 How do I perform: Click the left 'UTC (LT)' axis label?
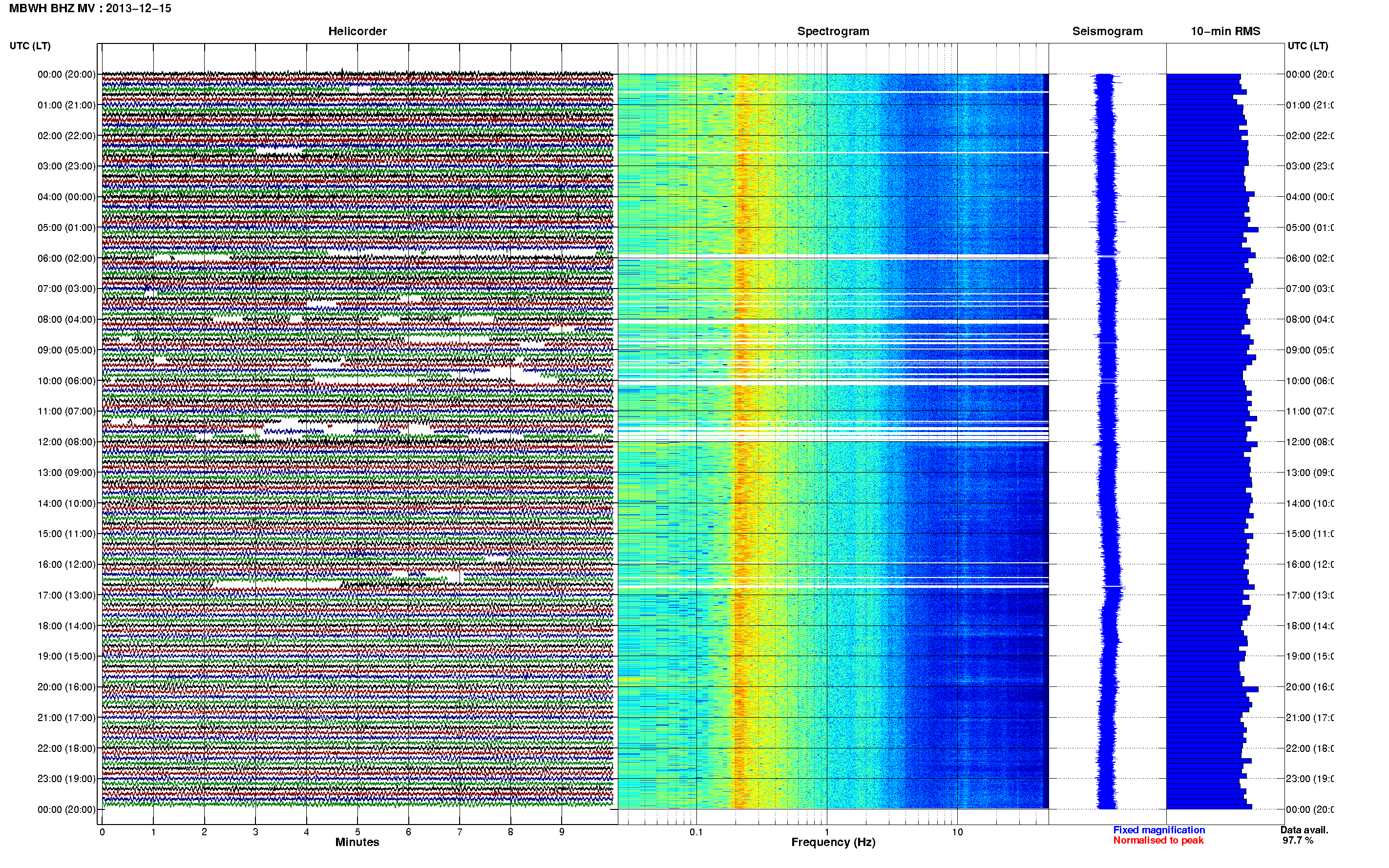pyautogui.click(x=30, y=46)
